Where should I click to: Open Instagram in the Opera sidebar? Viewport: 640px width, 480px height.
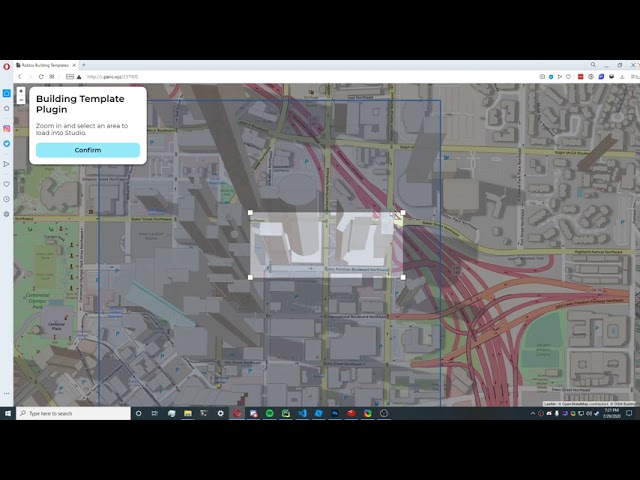pyautogui.click(x=7, y=129)
